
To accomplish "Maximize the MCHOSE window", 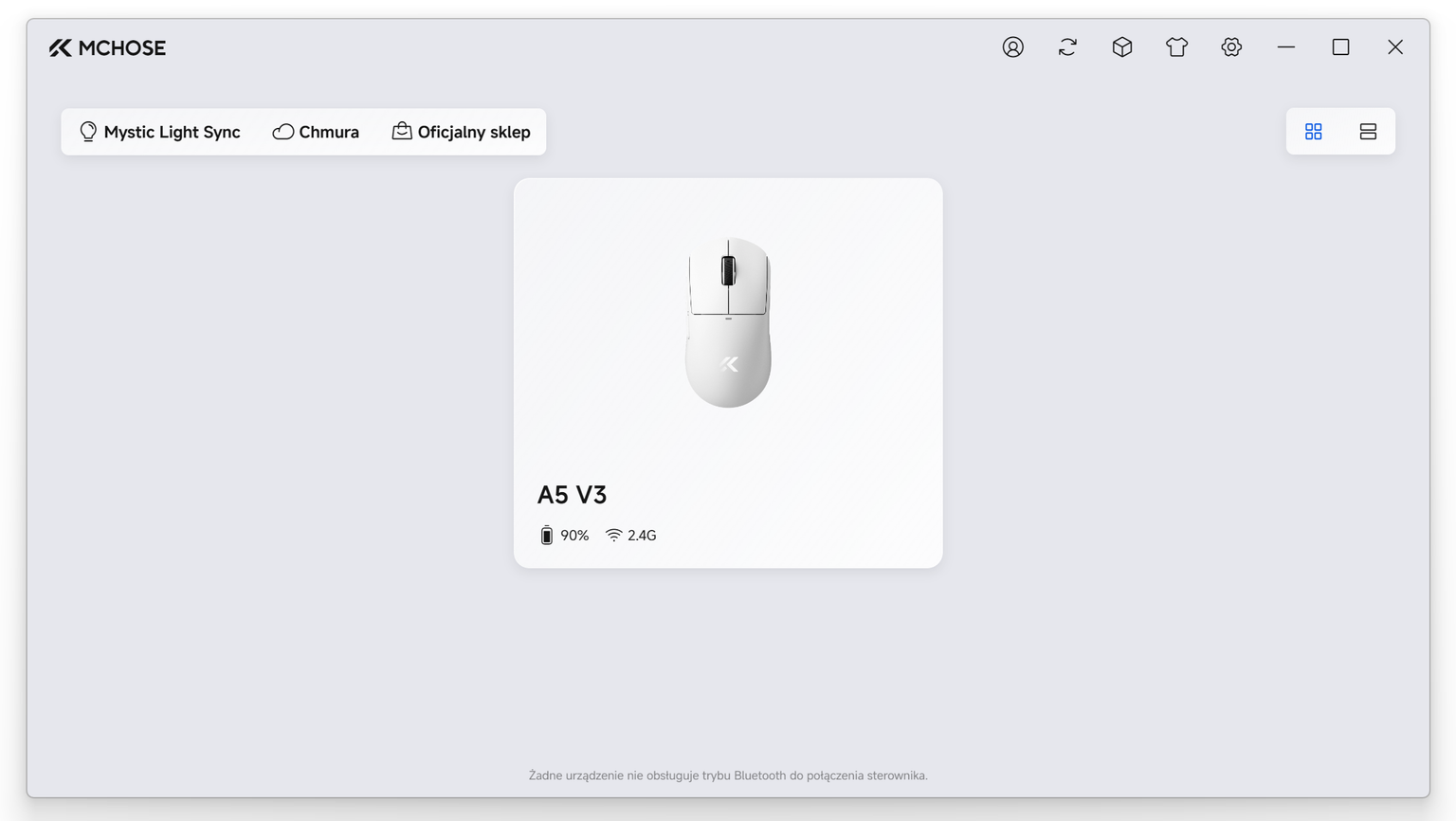I will coord(1340,47).
